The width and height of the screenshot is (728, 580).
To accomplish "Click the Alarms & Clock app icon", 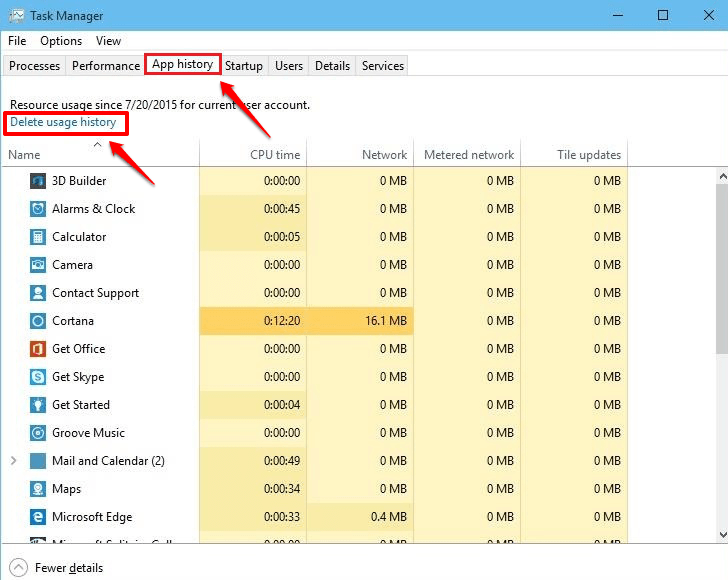I will (x=38, y=209).
